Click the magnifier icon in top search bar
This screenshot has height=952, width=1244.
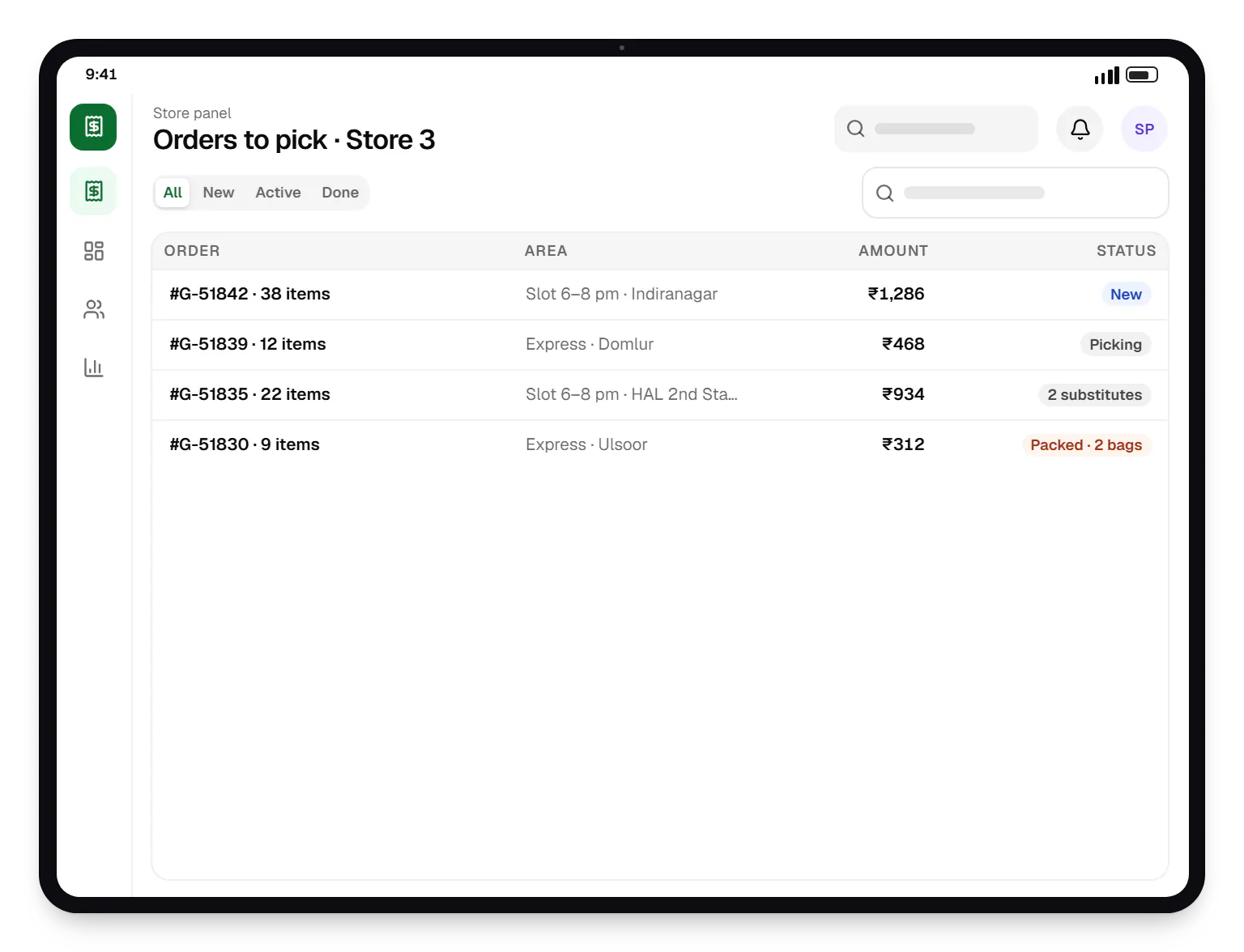(x=855, y=129)
